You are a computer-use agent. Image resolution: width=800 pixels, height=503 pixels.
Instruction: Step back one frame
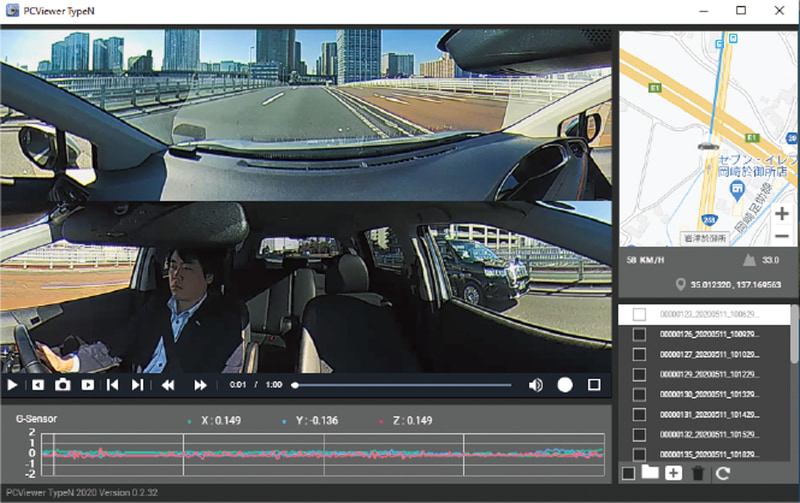pos(38,385)
